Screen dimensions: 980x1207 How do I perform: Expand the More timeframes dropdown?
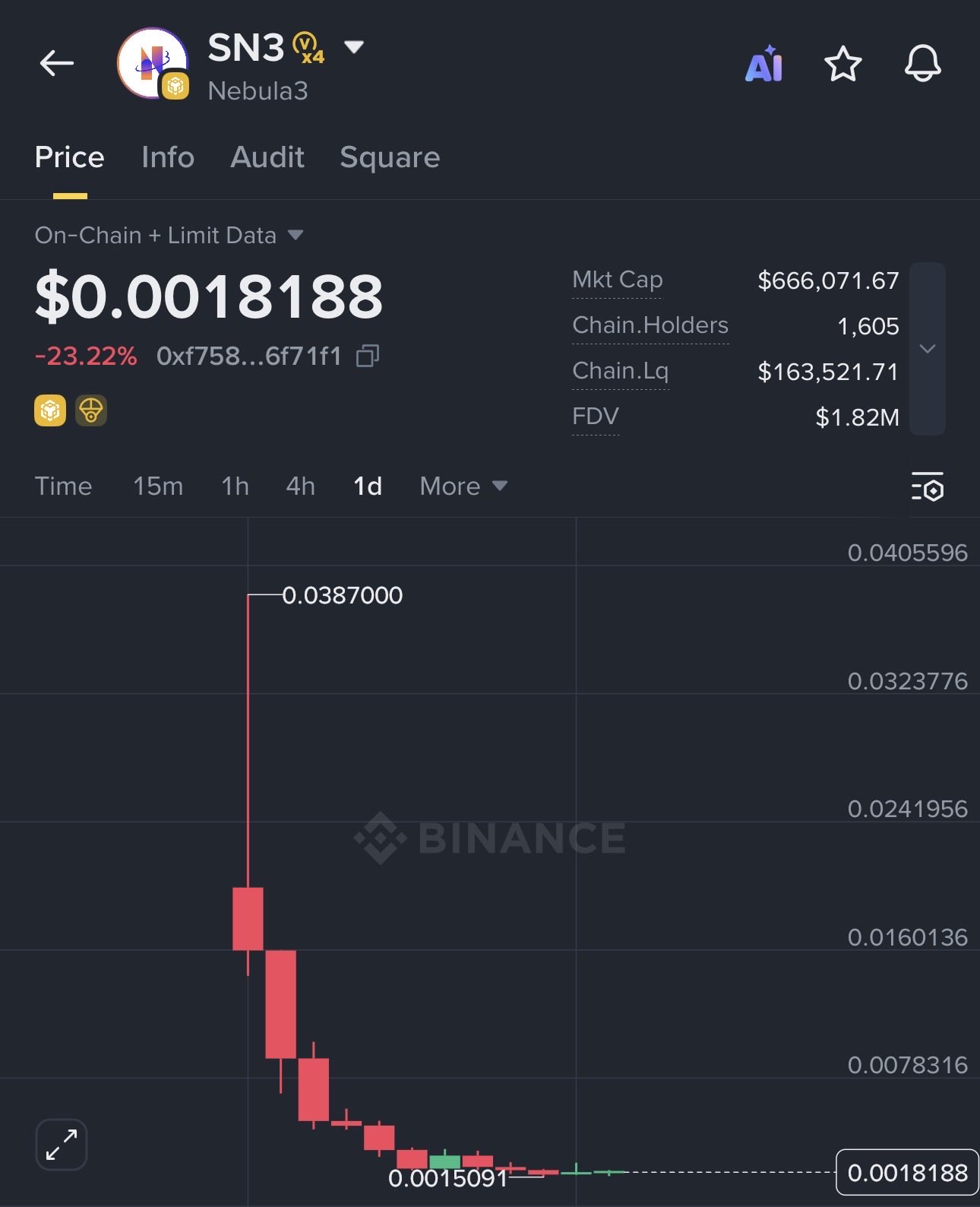coord(463,486)
